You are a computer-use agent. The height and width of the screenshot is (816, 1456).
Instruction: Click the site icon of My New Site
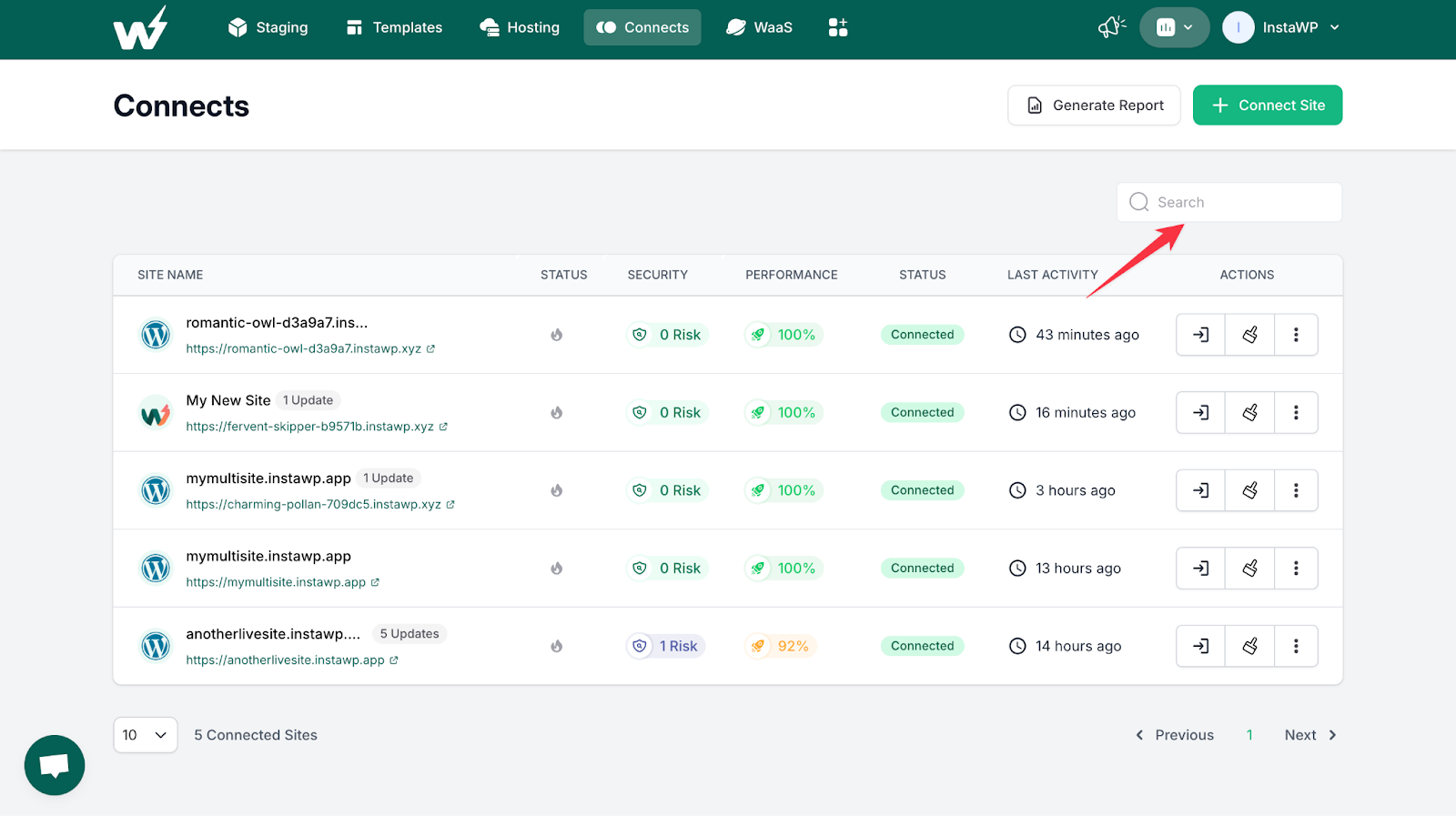(x=156, y=413)
